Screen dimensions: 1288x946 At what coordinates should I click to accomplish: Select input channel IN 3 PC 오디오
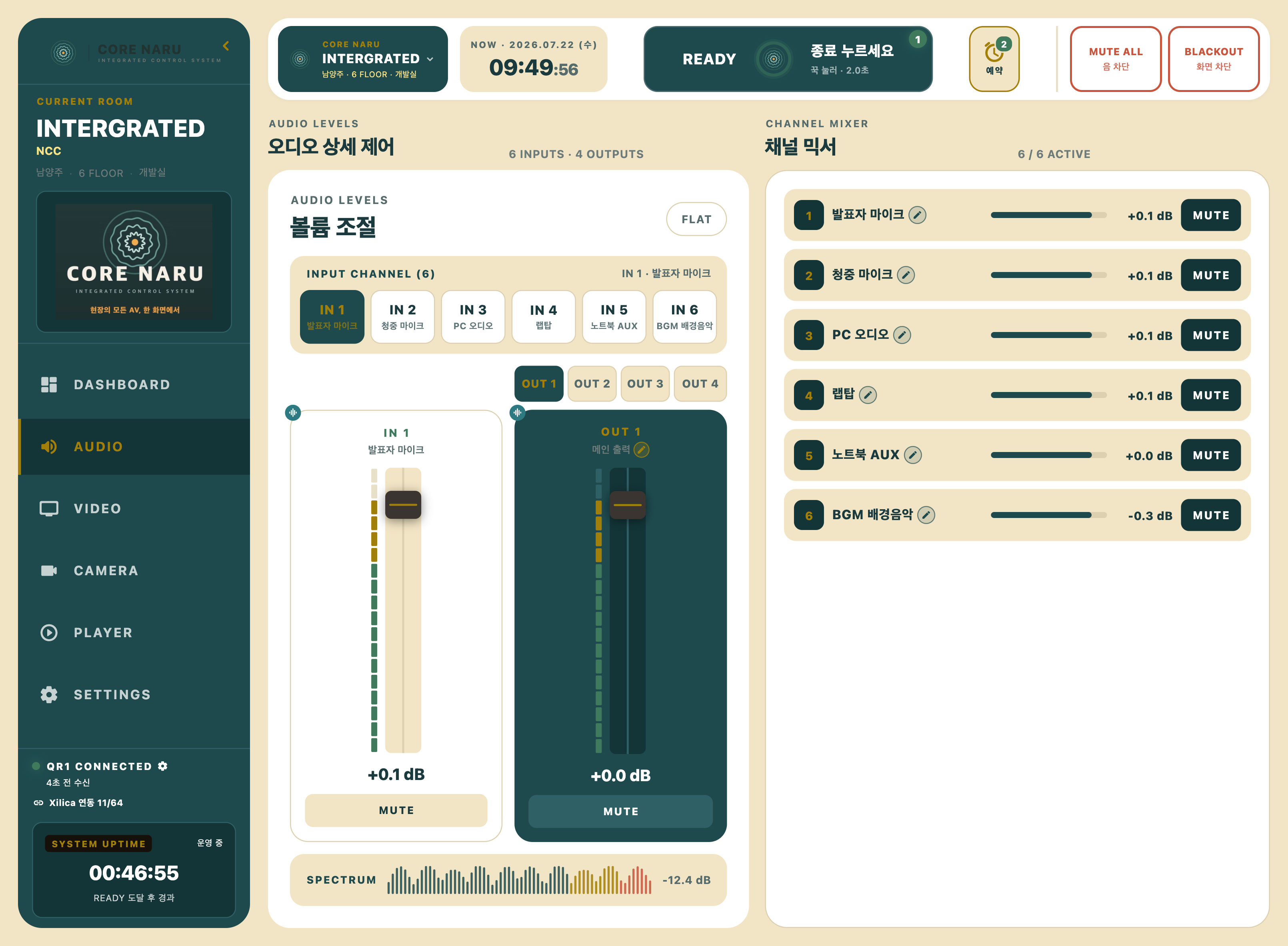473,317
